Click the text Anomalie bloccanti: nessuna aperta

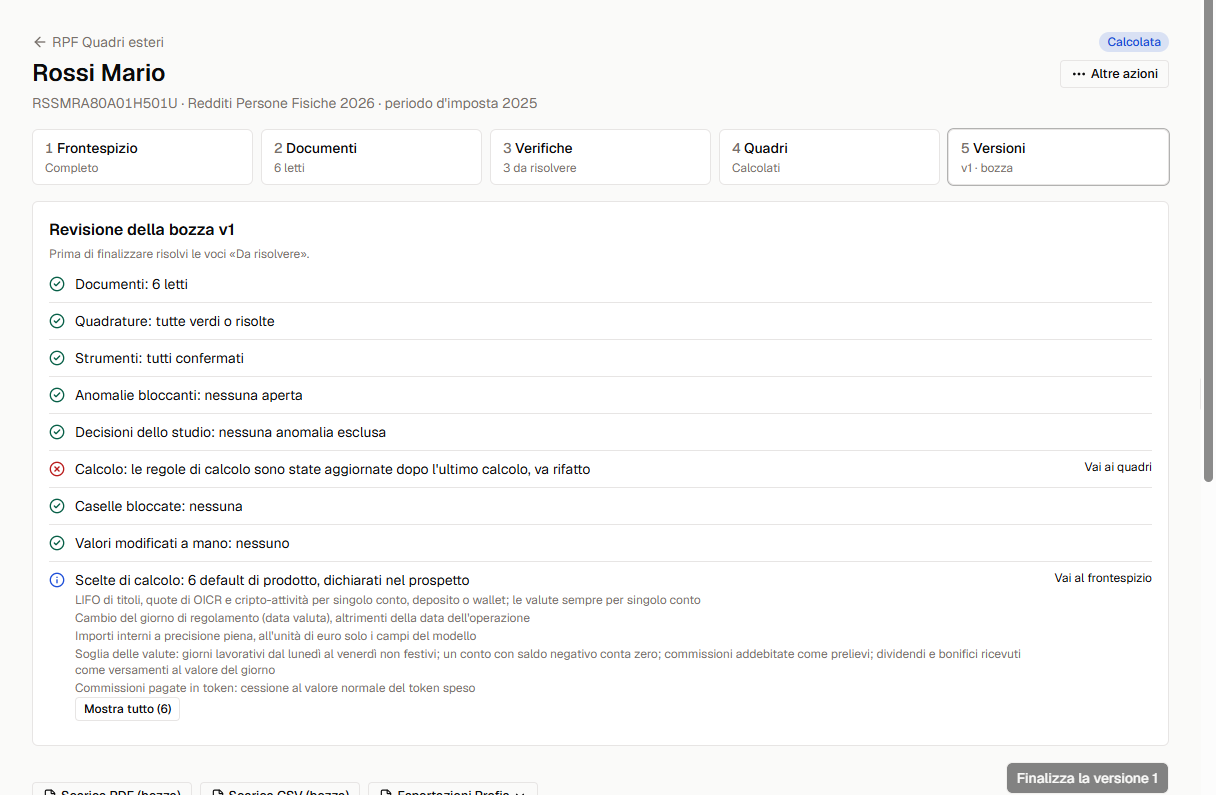[x=189, y=395]
